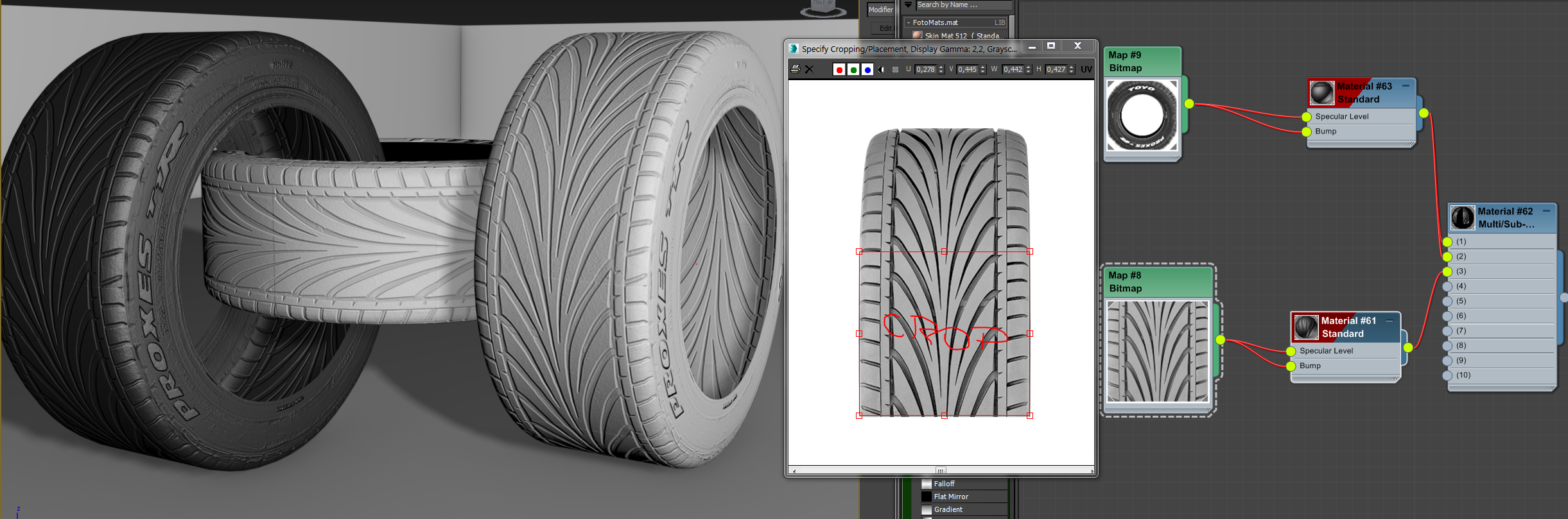Viewport: 1568px width, 519px height.
Task: Click the Modifier button
Action: click(x=880, y=10)
